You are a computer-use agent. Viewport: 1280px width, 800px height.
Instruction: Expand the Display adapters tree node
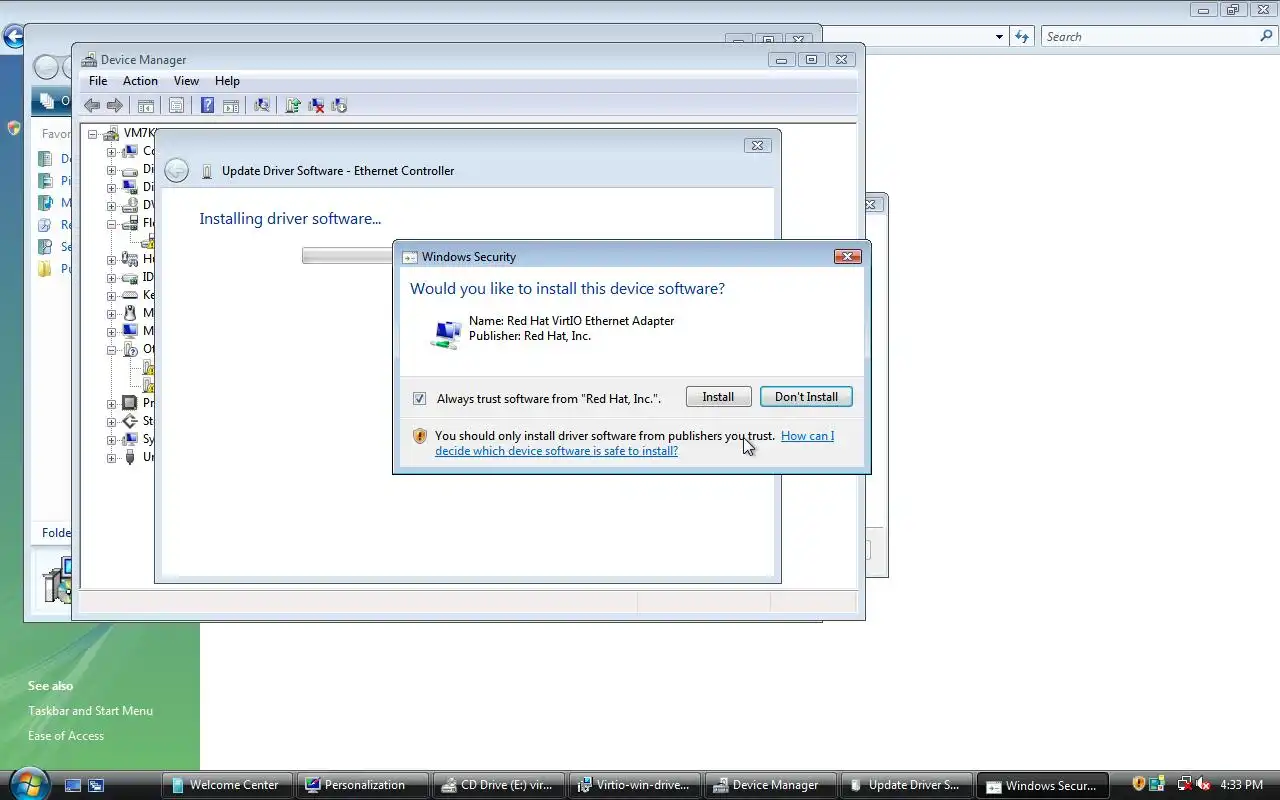tap(112, 188)
